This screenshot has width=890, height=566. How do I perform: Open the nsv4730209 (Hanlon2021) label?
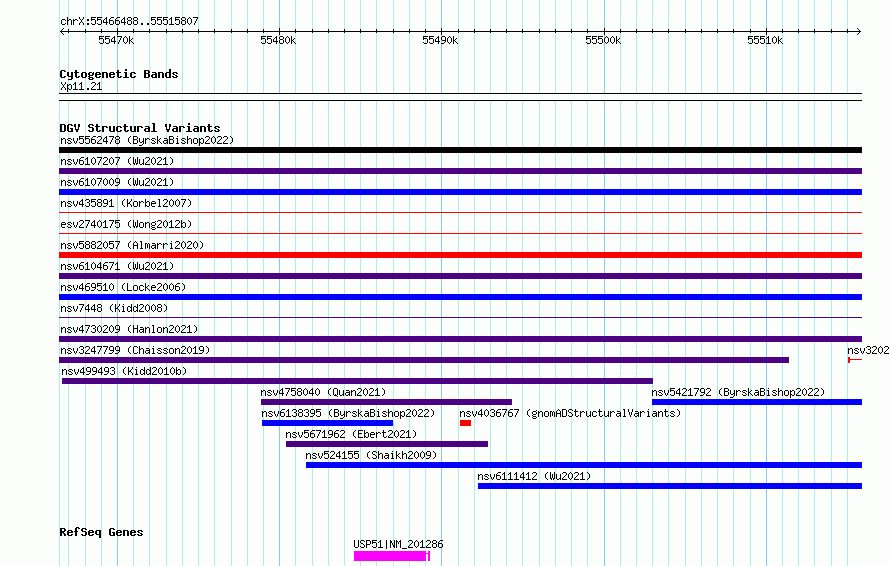pyautogui.click(x=129, y=329)
